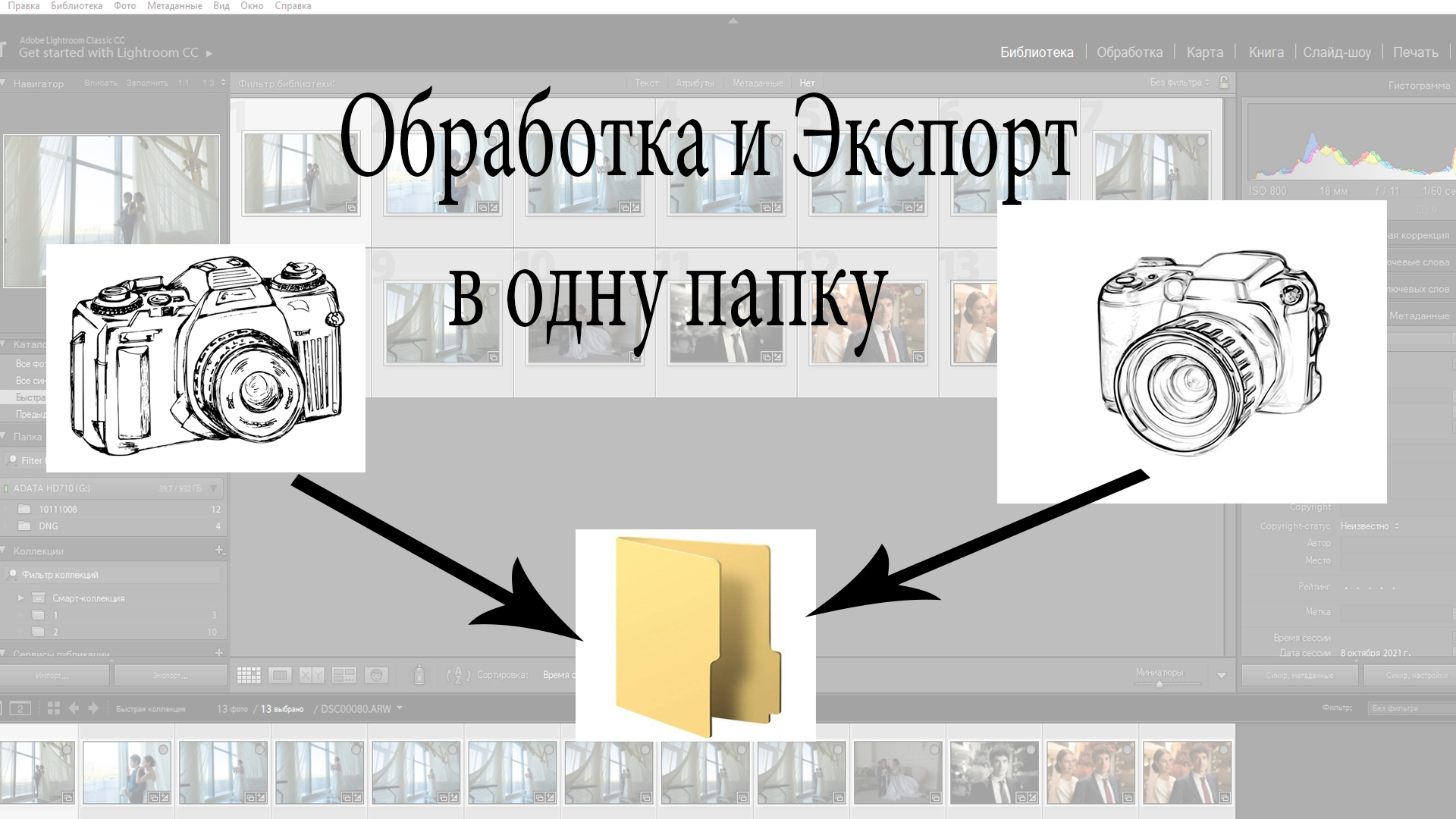Image resolution: width=1456 pixels, height=819 pixels.
Task: Expand the Смарт-коллекция tree item
Action: [x=20, y=598]
